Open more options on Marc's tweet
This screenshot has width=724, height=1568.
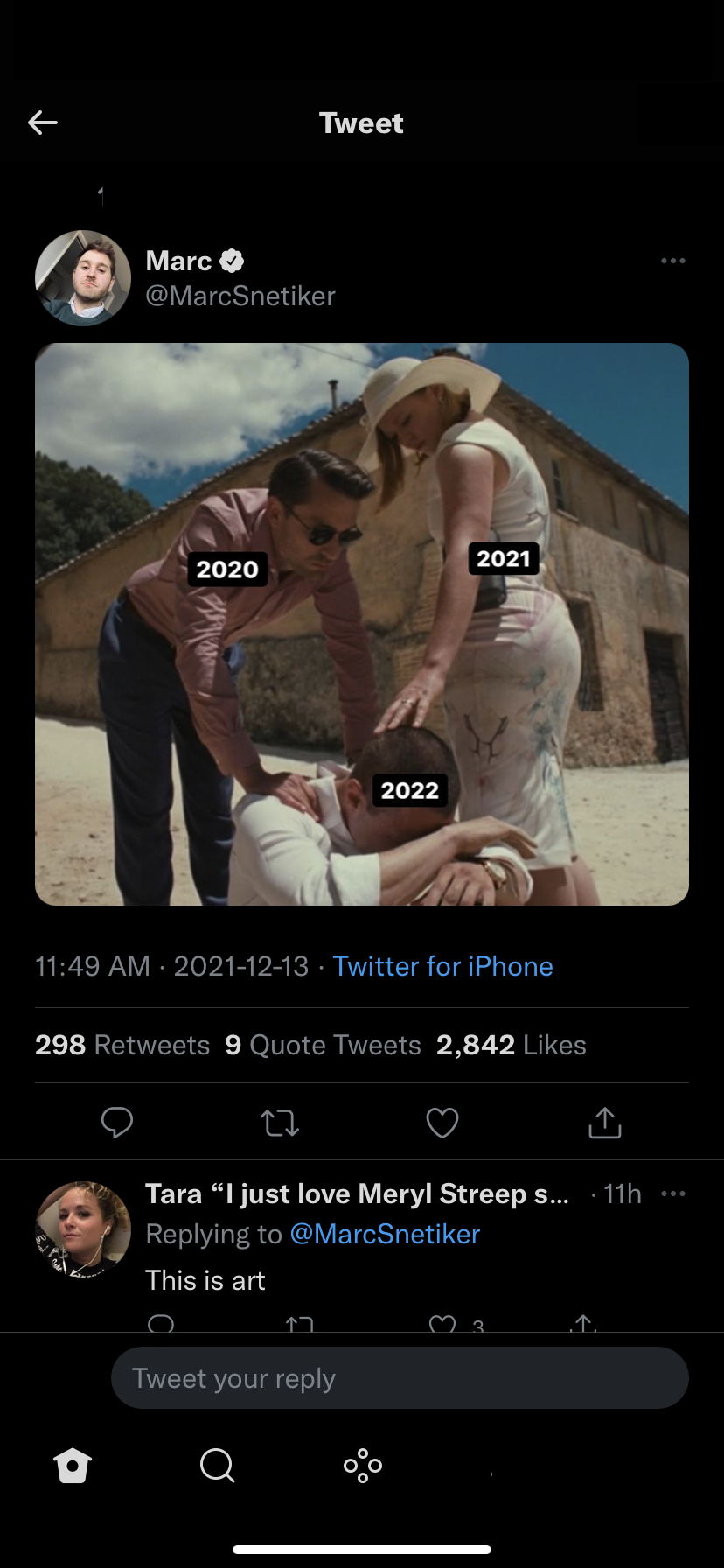[x=673, y=261]
